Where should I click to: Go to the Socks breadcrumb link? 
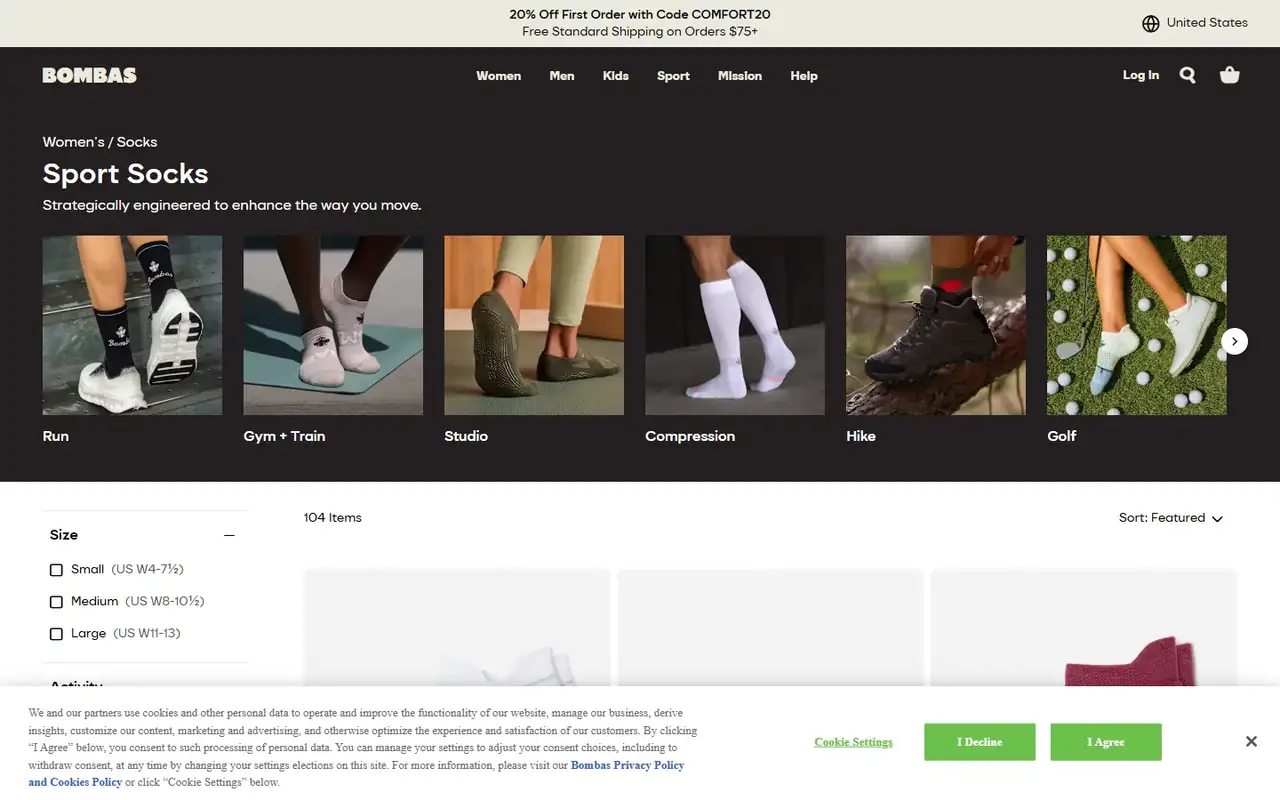[x=137, y=142]
